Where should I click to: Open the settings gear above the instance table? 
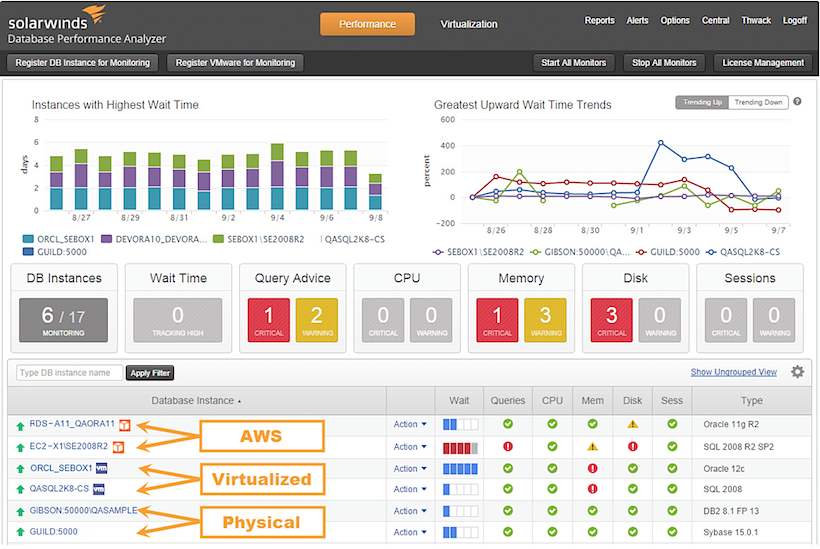coord(797,372)
